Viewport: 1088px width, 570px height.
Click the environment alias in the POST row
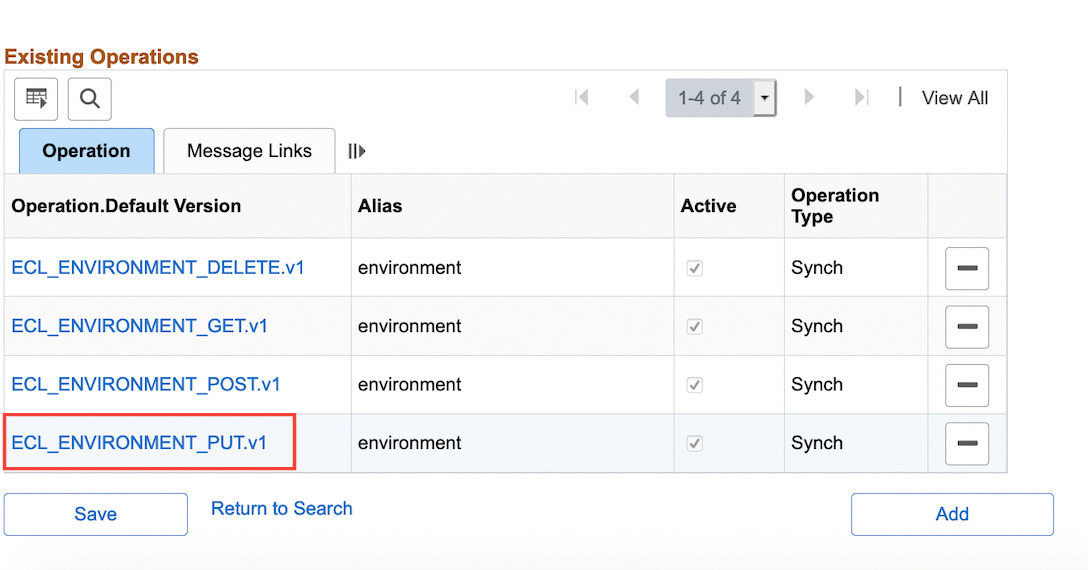click(x=409, y=384)
